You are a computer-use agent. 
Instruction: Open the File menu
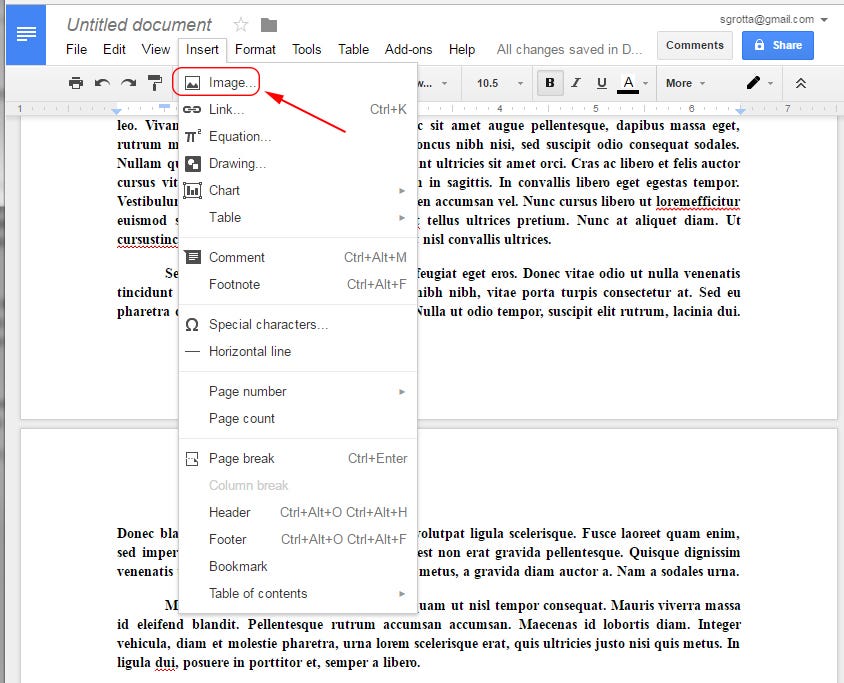76,50
